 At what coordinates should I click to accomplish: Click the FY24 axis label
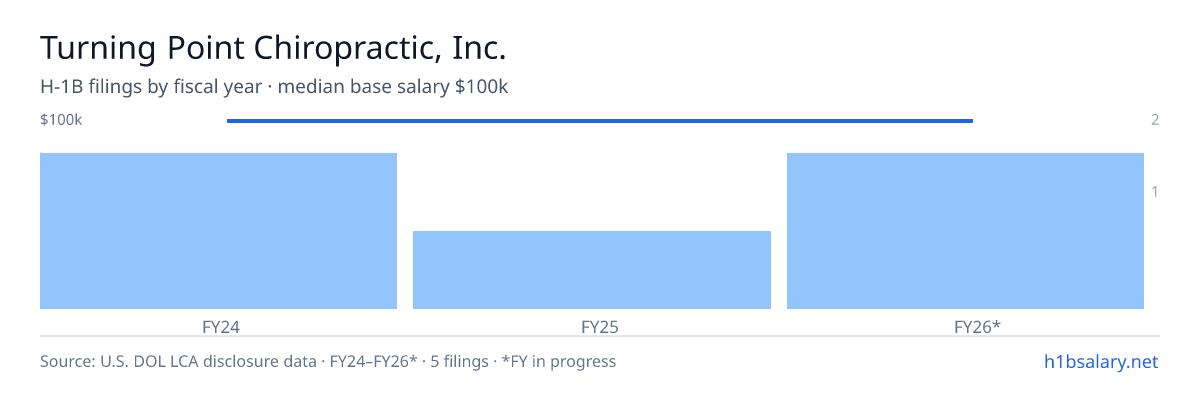(220, 326)
